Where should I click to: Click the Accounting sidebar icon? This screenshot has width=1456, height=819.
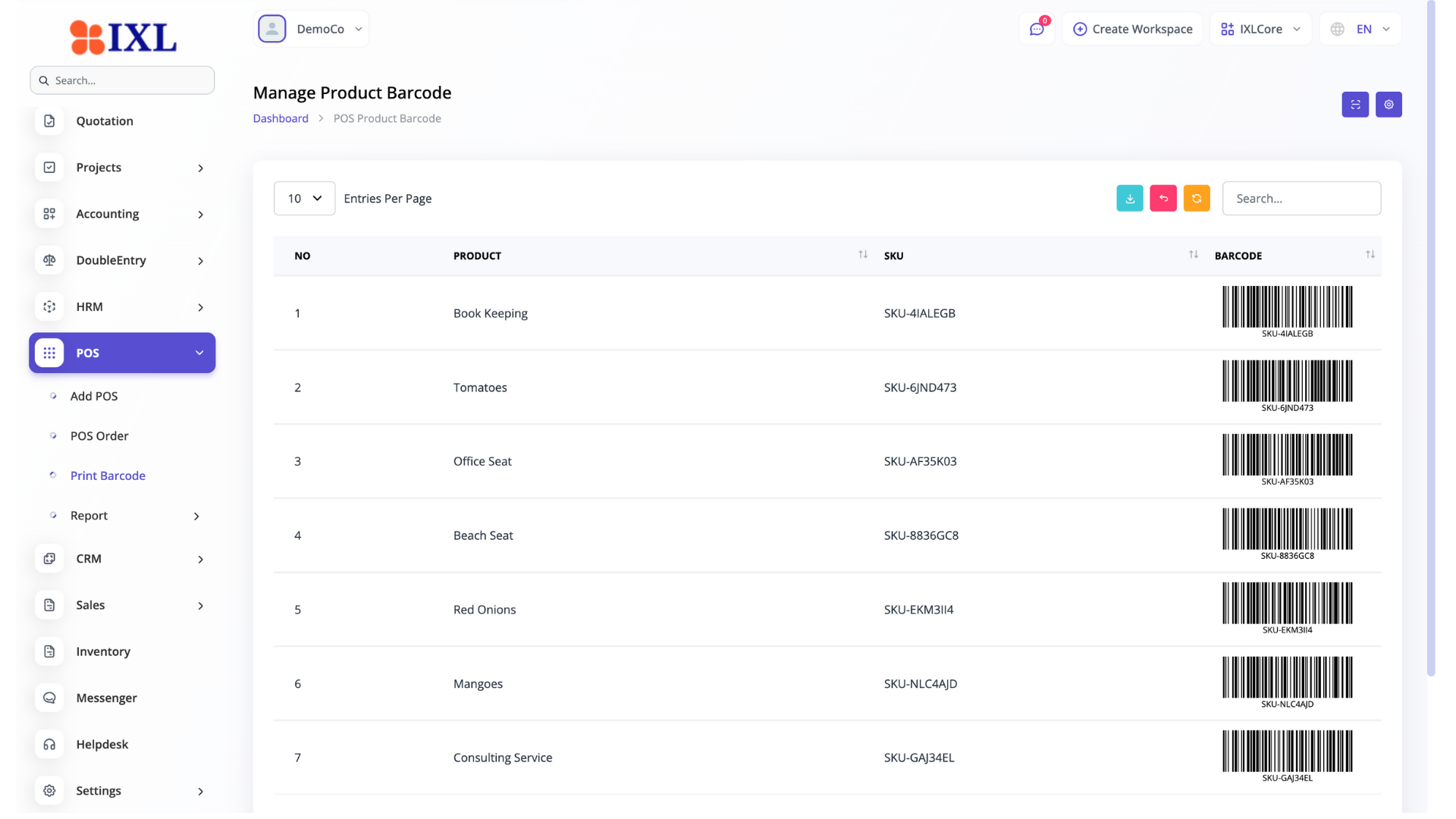(x=49, y=214)
